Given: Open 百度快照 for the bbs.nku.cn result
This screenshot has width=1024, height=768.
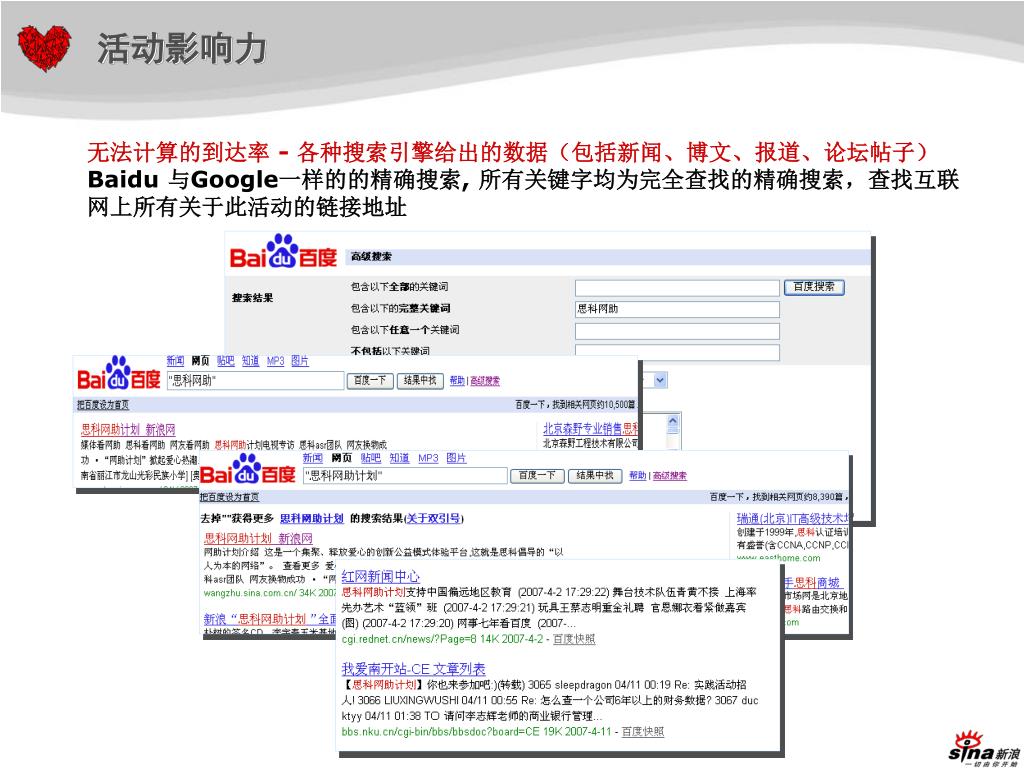Looking at the screenshot, I should tap(643, 731).
